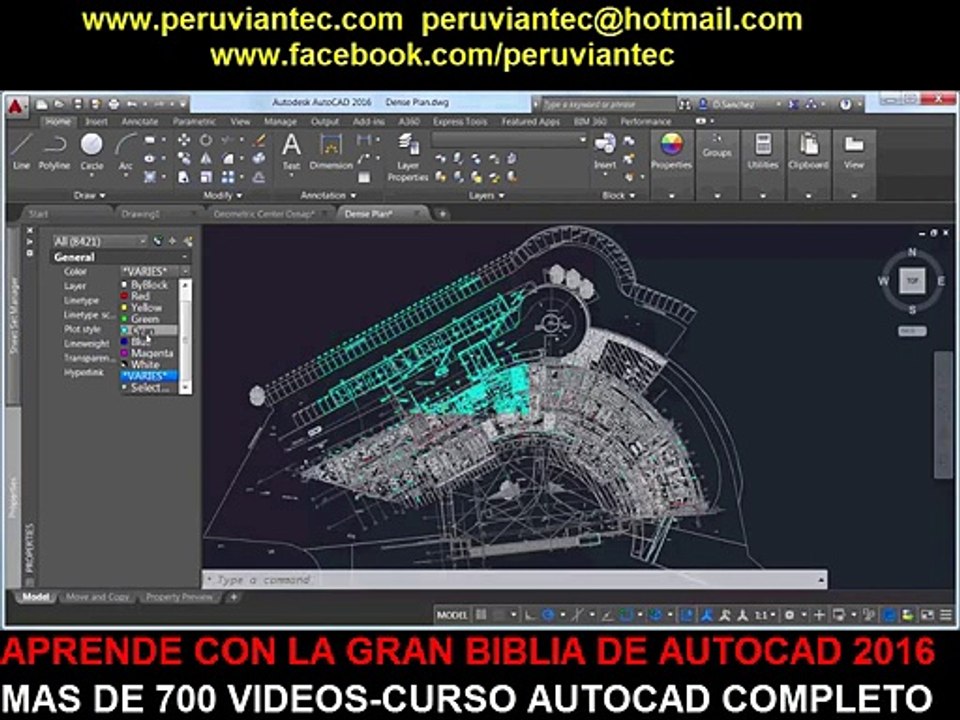Click the Plot printer icon in quick access
The width and height of the screenshot is (960, 720).
(114, 104)
